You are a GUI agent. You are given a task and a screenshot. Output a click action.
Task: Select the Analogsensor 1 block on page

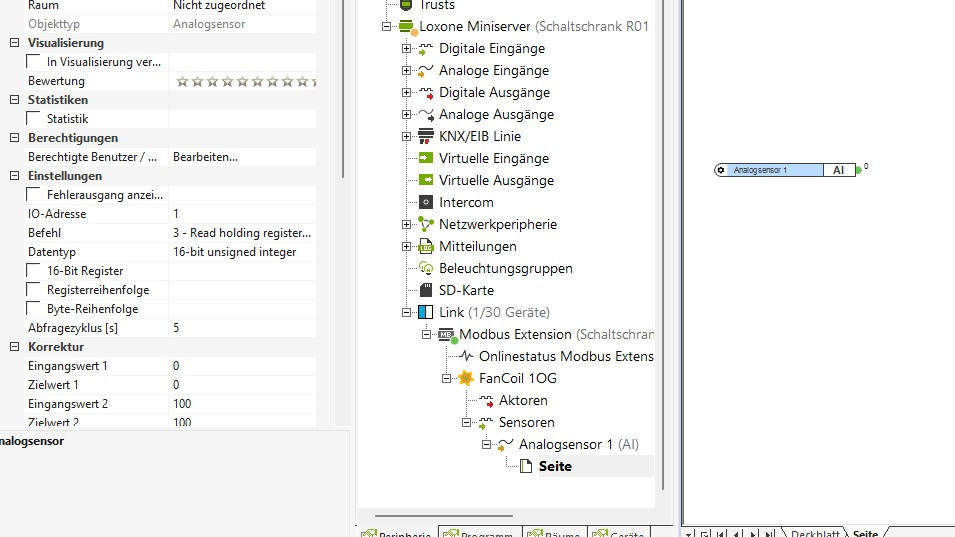click(785, 170)
